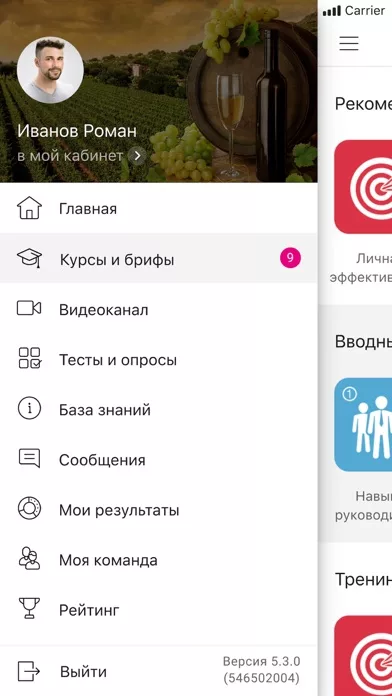Screen dimensions: 392x696
Task: Go to Главная menu item
Action: pyautogui.click(x=158, y=208)
